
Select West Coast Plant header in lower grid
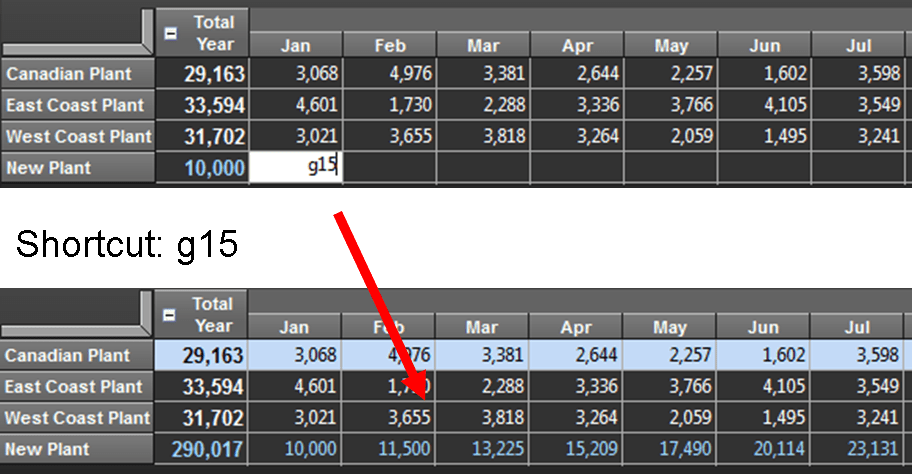[78, 418]
